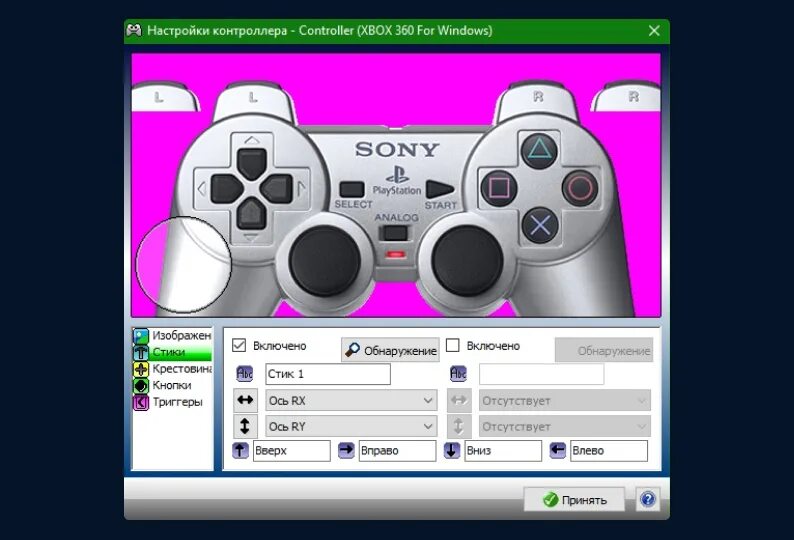Click the right analog stick on the gamepad
Viewport: 794px width, 540px height.
pyautogui.click(x=467, y=261)
